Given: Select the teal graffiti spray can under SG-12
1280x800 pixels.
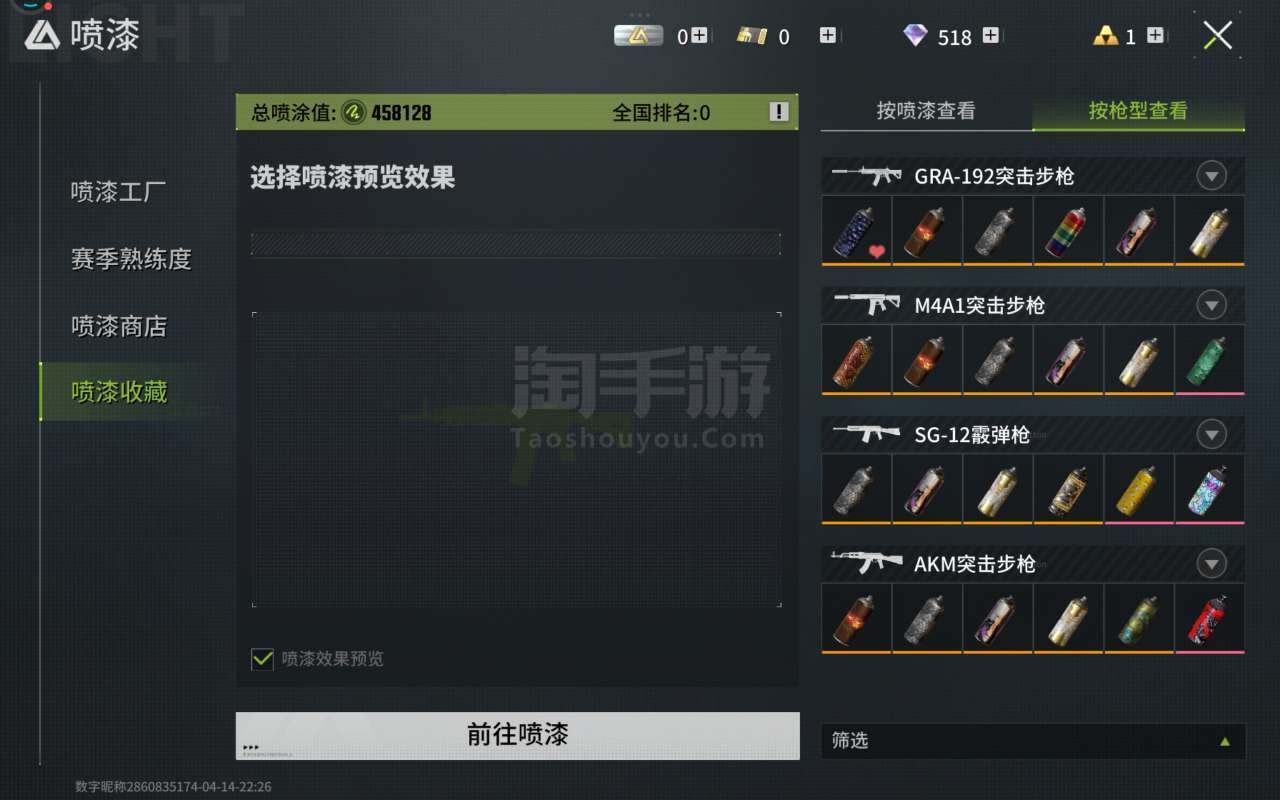Looking at the screenshot, I should point(1210,489).
